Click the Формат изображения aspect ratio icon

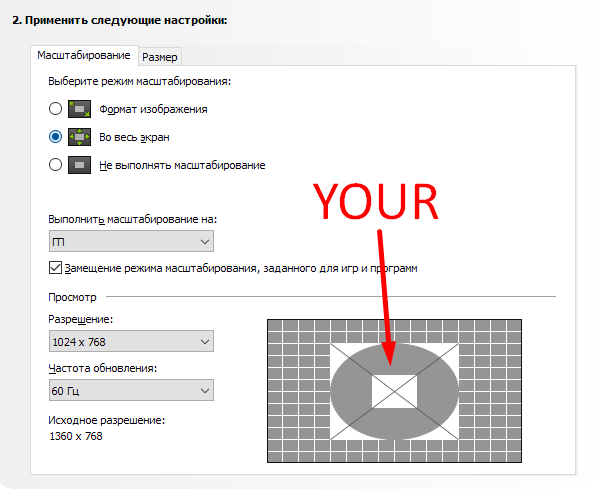point(80,109)
